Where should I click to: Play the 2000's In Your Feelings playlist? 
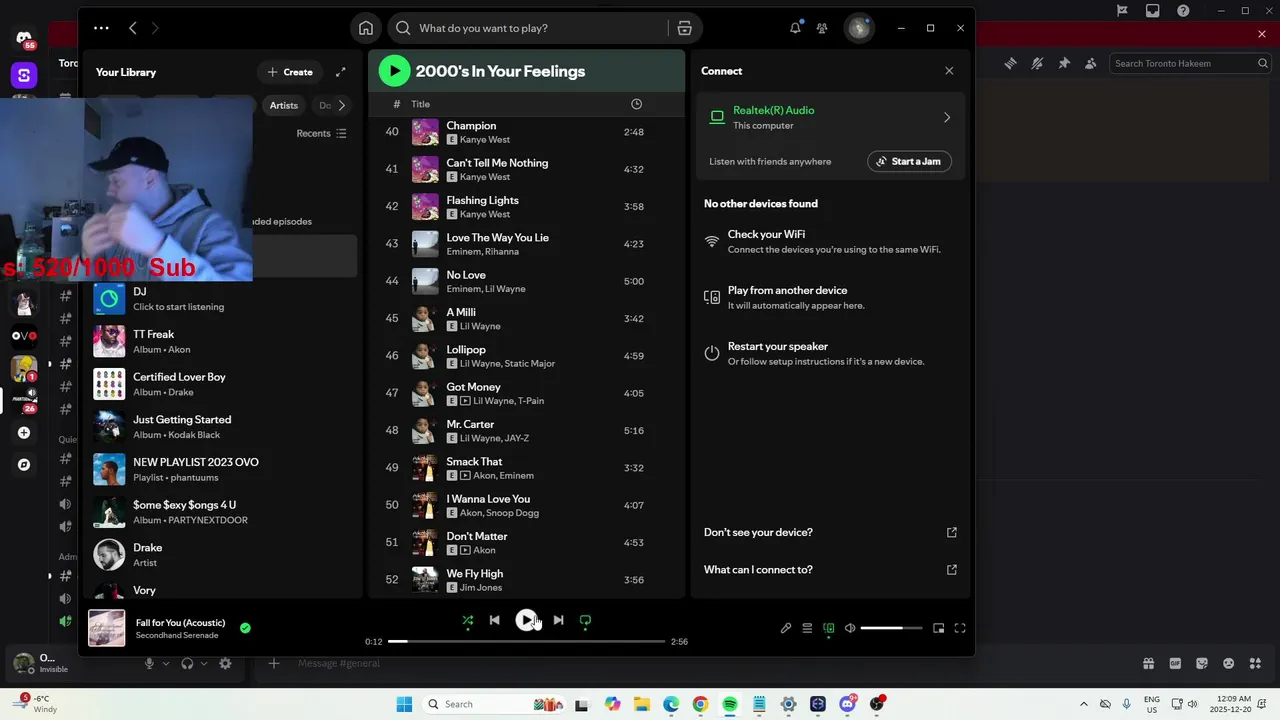point(394,71)
